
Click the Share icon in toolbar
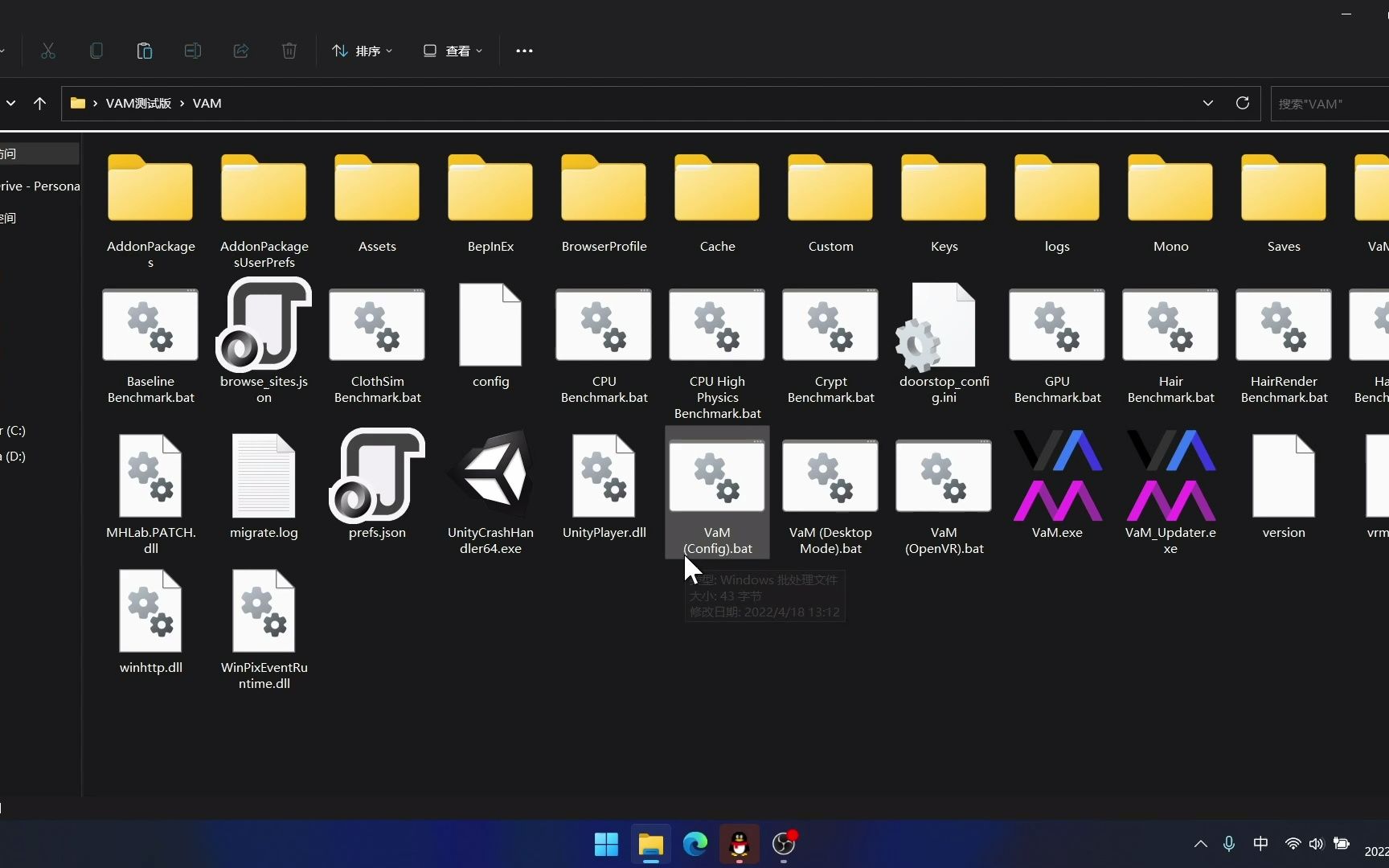[241, 51]
